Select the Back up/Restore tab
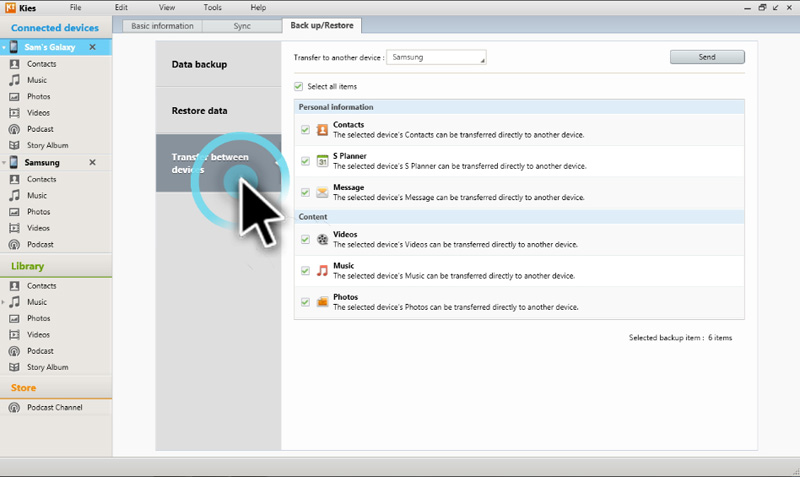Screen dimensions: 800x477 pos(322,26)
